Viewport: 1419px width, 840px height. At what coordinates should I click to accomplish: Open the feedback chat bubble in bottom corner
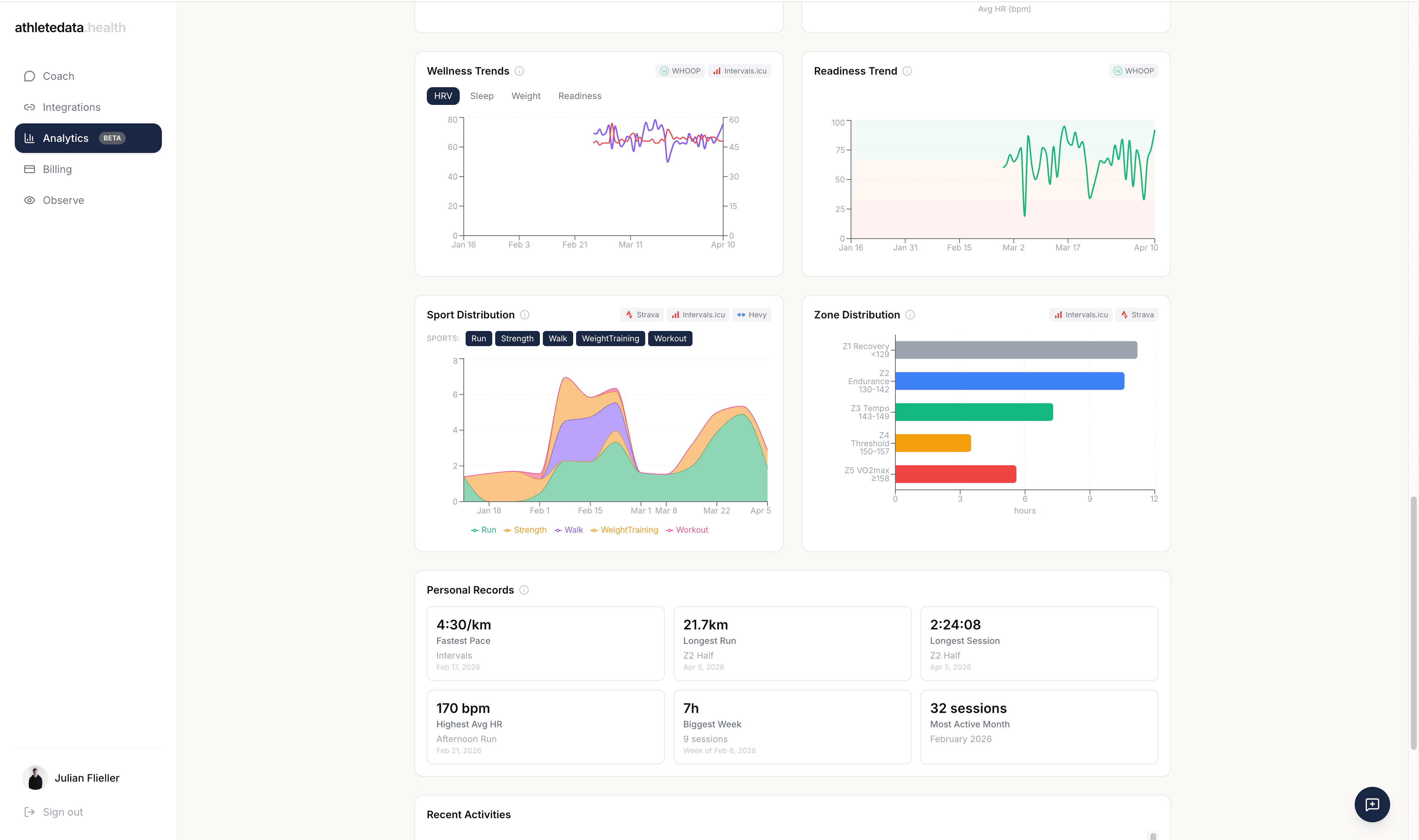[x=1371, y=804]
